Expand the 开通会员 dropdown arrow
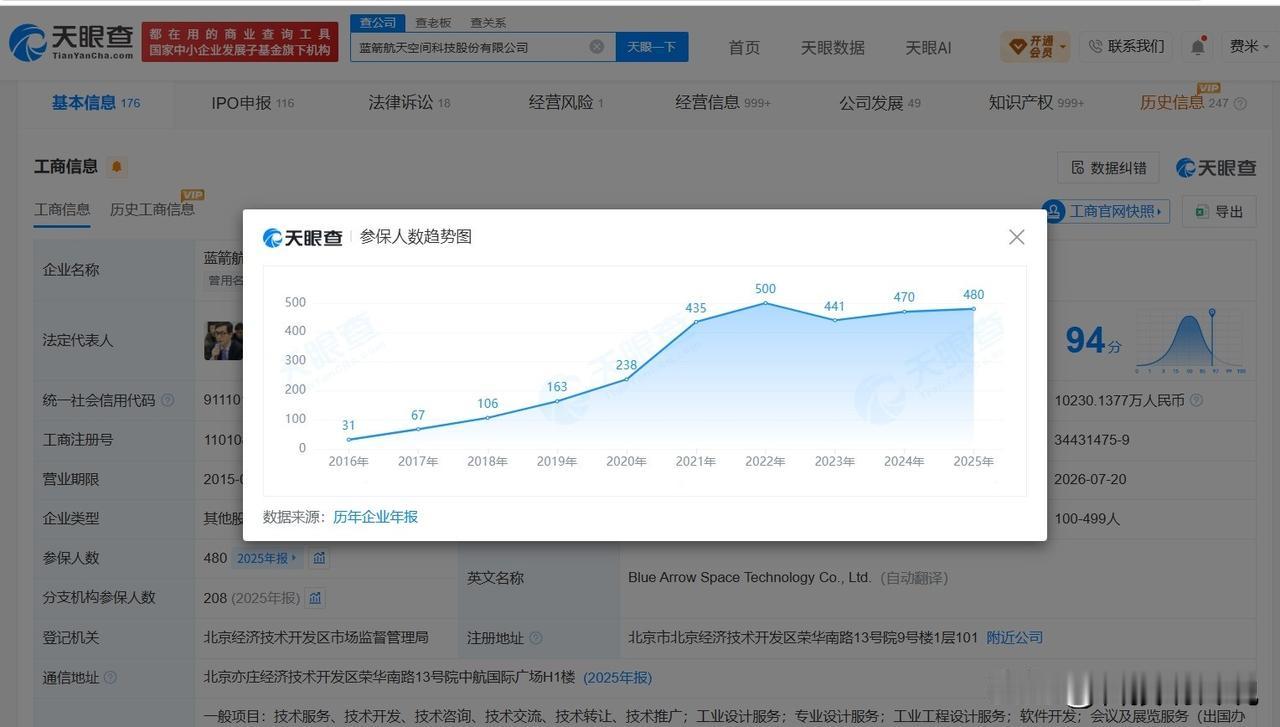Image resolution: width=1280 pixels, height=727 pixels. (1062, 47)
